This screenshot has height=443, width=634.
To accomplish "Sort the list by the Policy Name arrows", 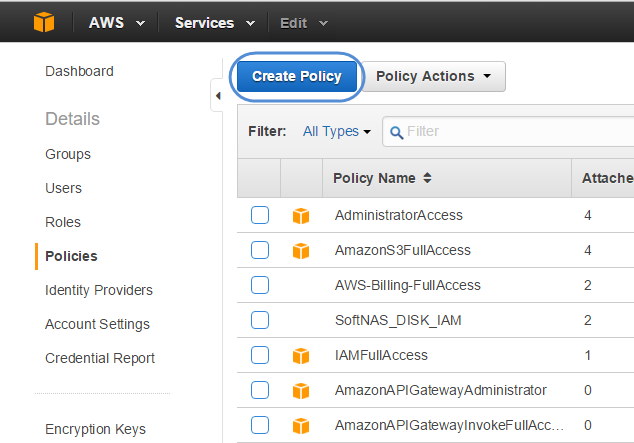I will pos(427,178).
